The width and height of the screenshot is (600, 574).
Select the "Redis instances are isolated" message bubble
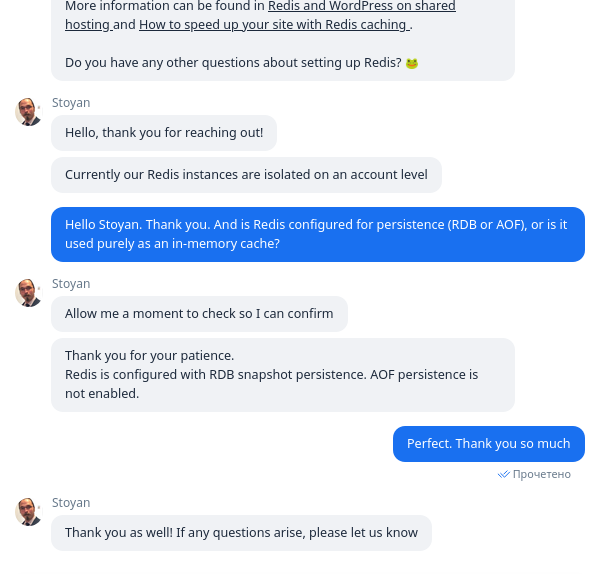[246, 175]
